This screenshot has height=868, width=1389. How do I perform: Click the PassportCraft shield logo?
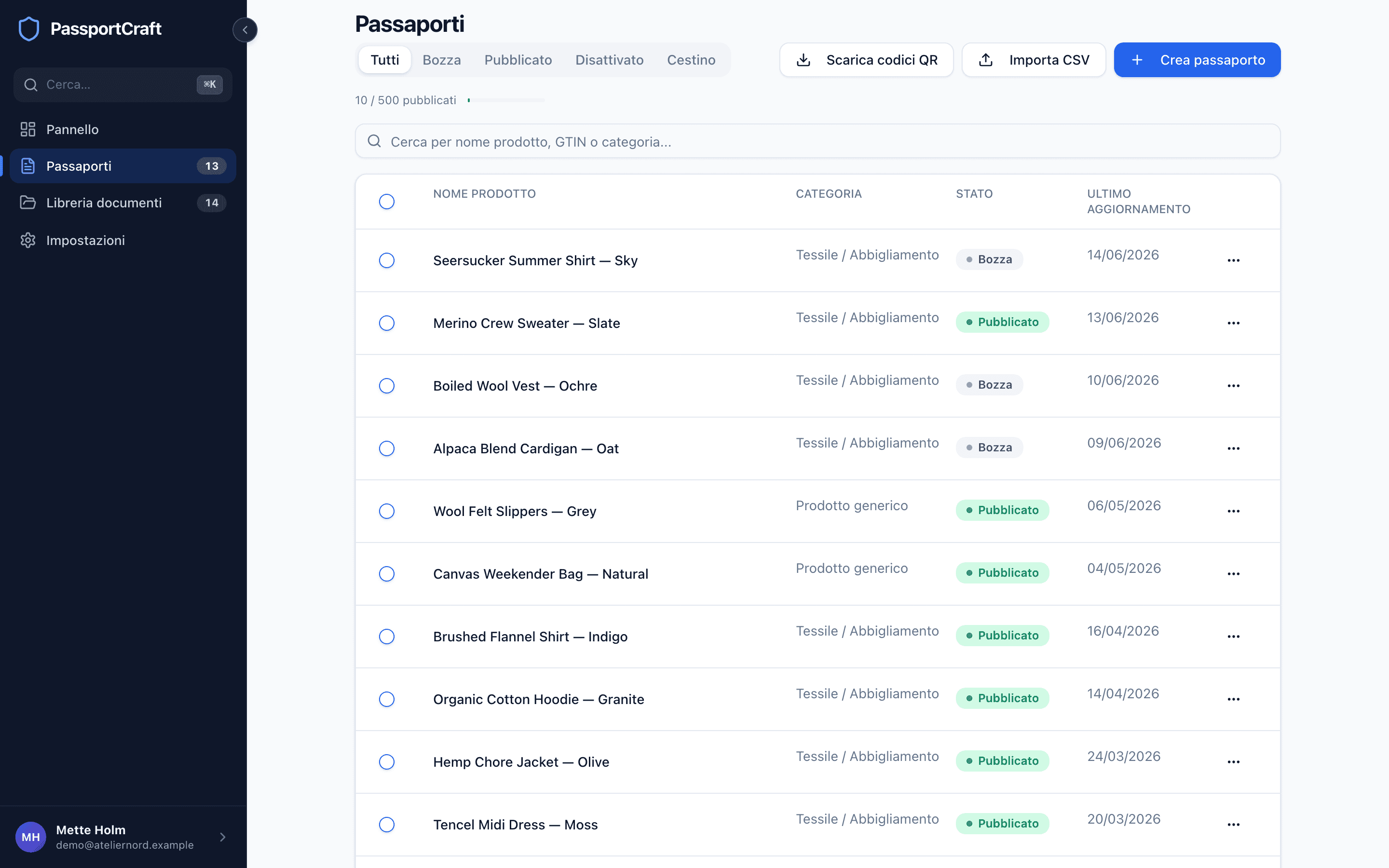click(x=29, y=29)
